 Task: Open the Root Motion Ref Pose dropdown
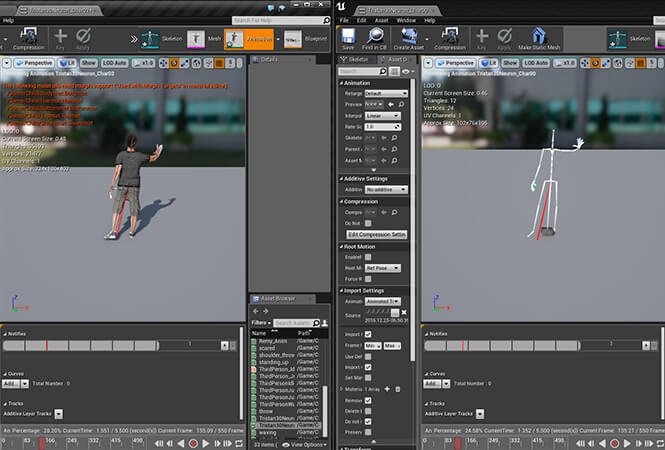[x=385, y=268]
